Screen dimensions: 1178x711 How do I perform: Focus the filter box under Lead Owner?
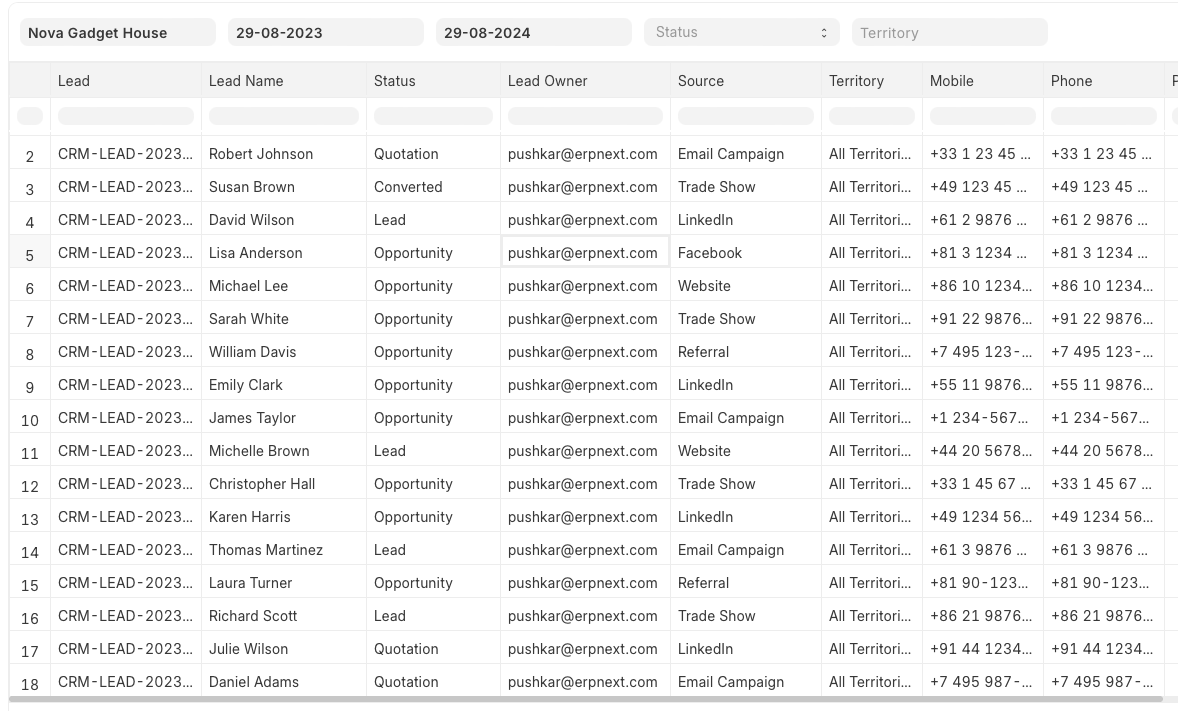584,116
